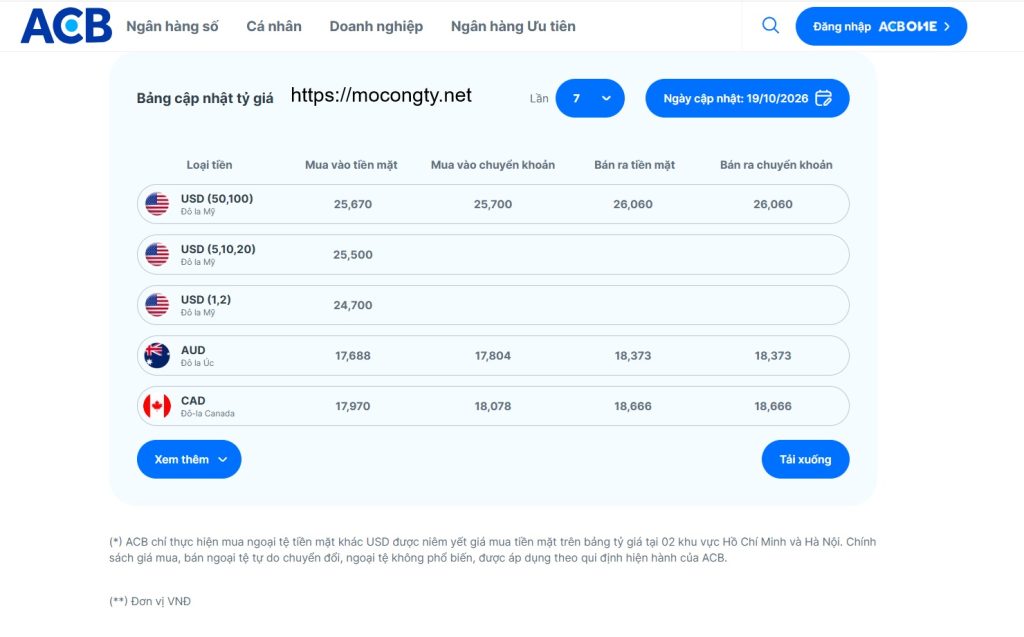
Task: Click the Mua vào tiền mặt column header
Action: point(351,165)
